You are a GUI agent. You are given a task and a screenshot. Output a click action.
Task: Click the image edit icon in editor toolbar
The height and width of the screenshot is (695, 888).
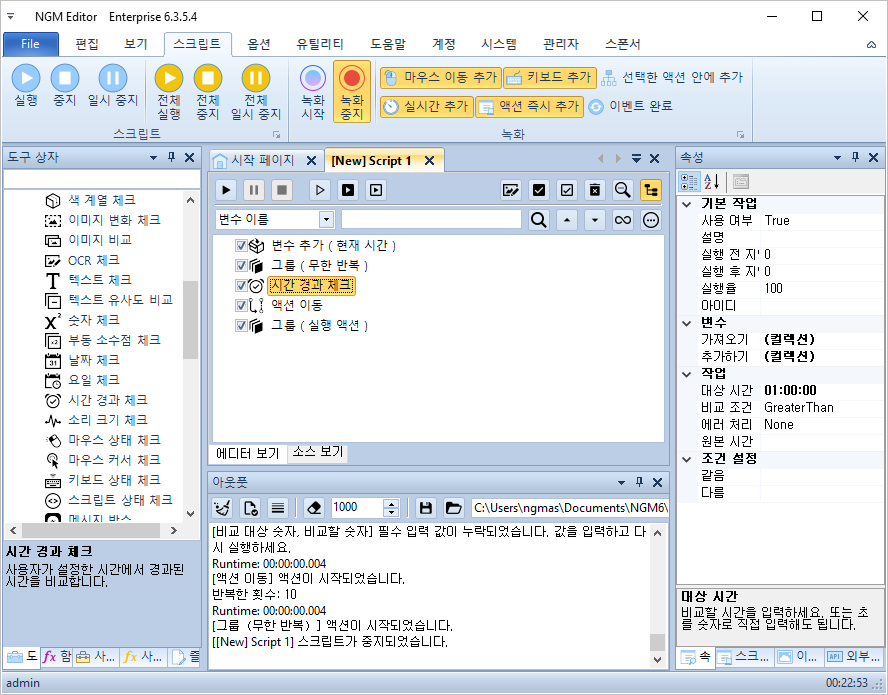click(511, 190)
